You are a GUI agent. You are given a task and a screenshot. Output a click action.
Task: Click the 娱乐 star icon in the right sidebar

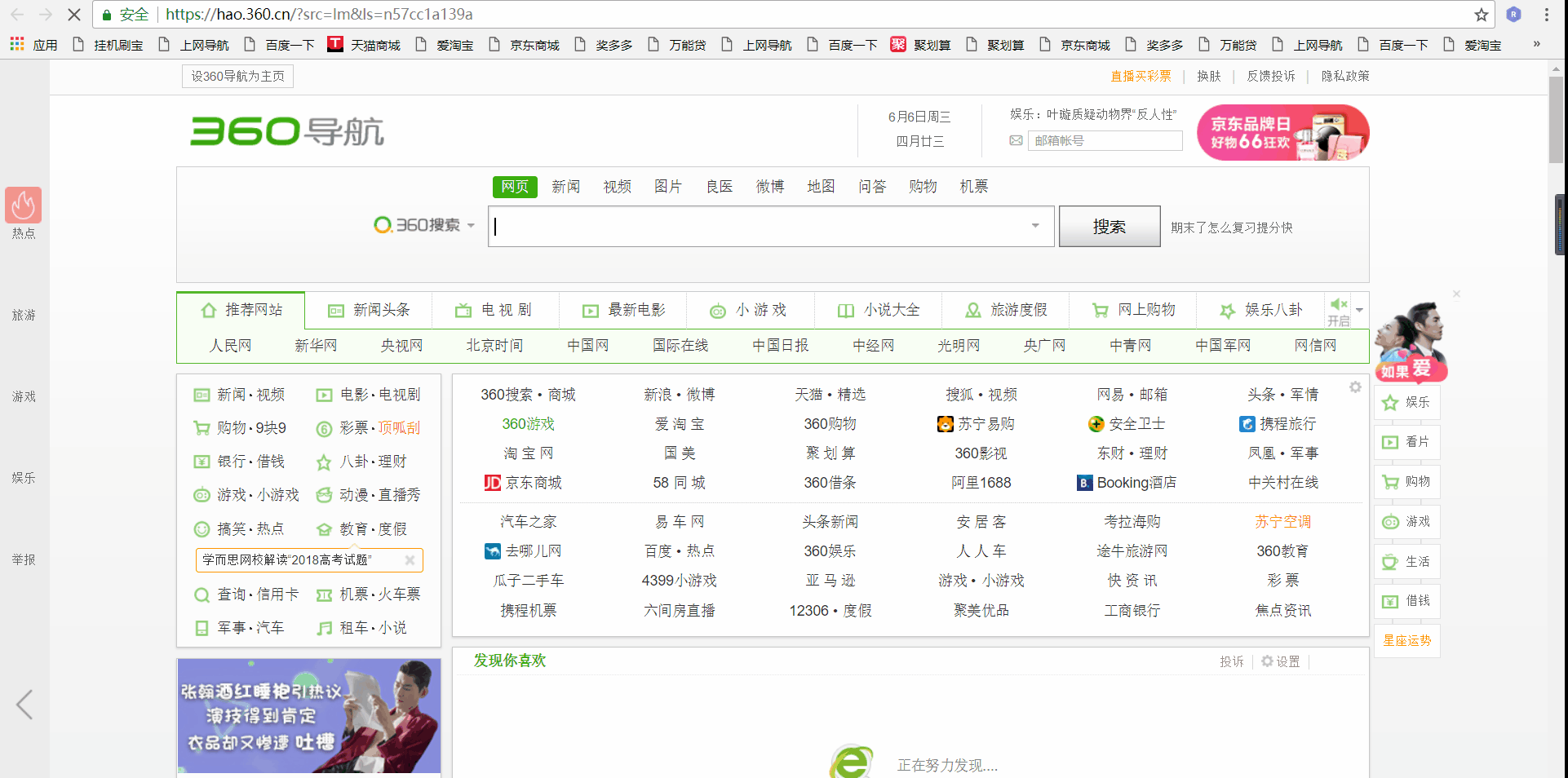click(x=1390, y=403)
